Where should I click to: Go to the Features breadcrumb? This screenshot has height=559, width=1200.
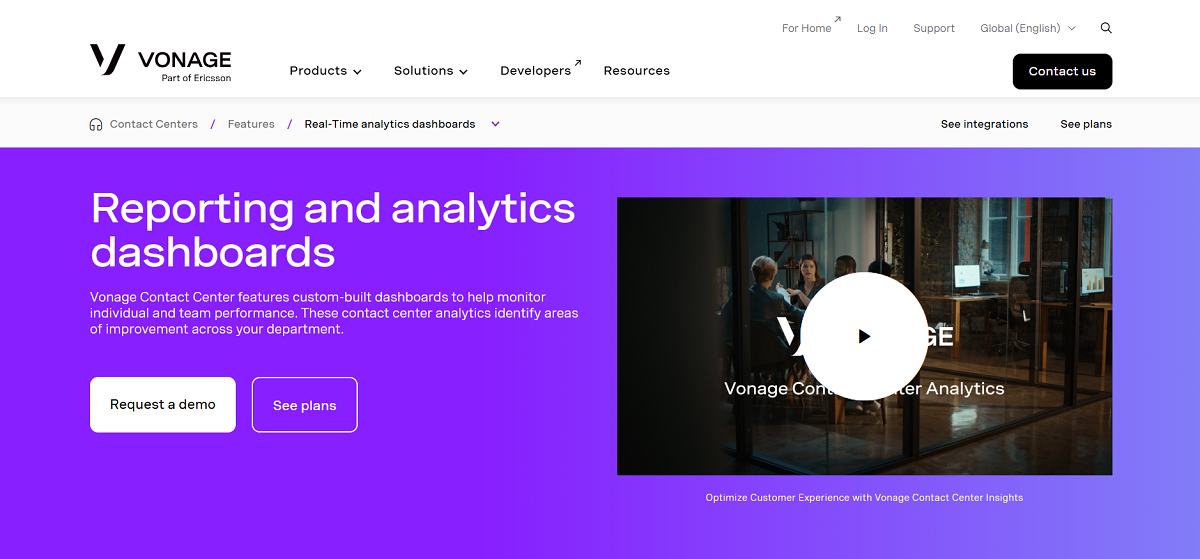[x=251, y=124]
